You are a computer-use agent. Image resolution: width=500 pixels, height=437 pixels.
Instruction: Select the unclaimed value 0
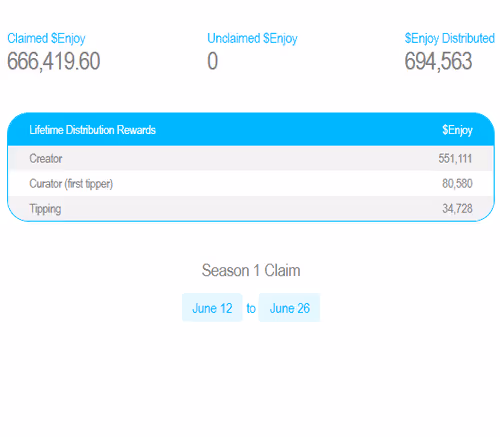[213, 61]
